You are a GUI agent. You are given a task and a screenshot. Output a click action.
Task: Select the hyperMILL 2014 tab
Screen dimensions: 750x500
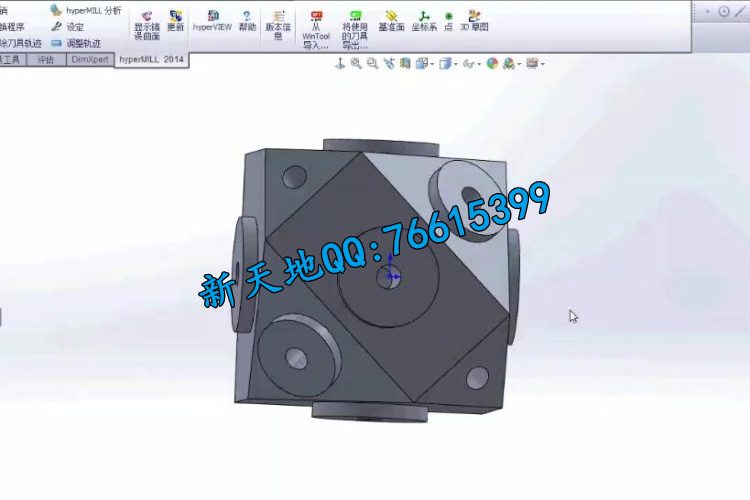[151, 60]
